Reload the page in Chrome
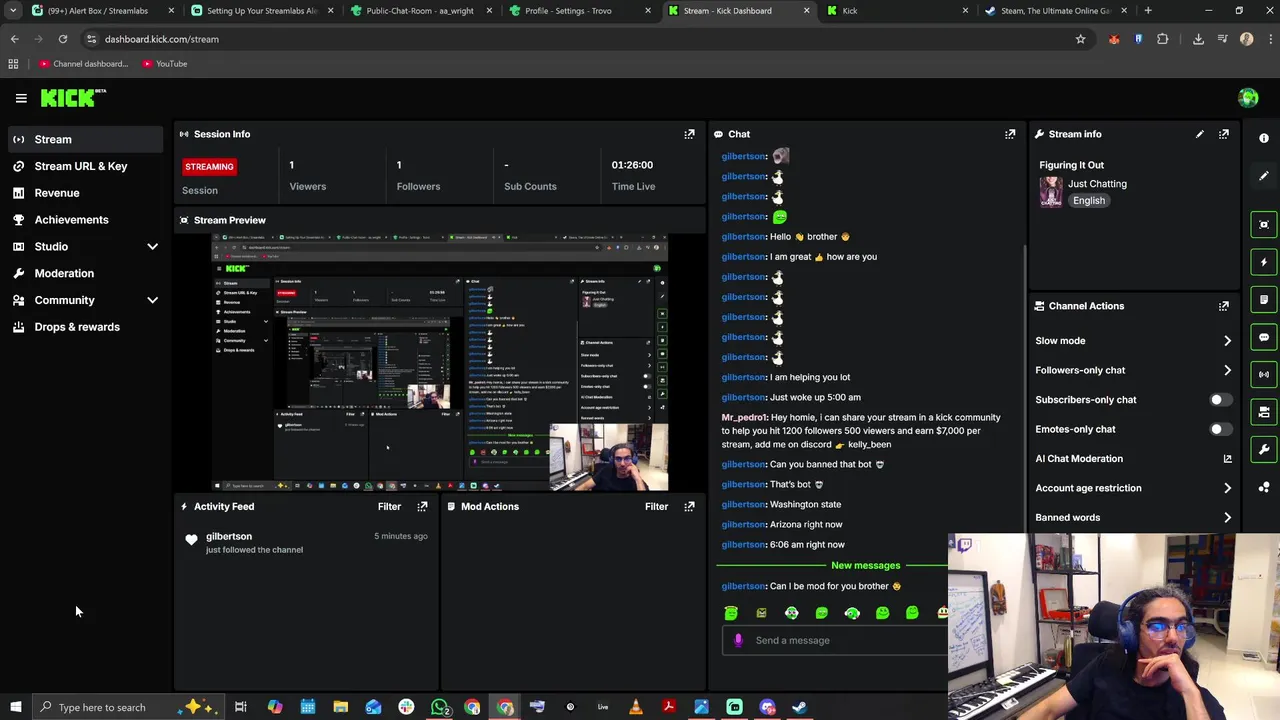The image size is (1280, 720). 62,39
